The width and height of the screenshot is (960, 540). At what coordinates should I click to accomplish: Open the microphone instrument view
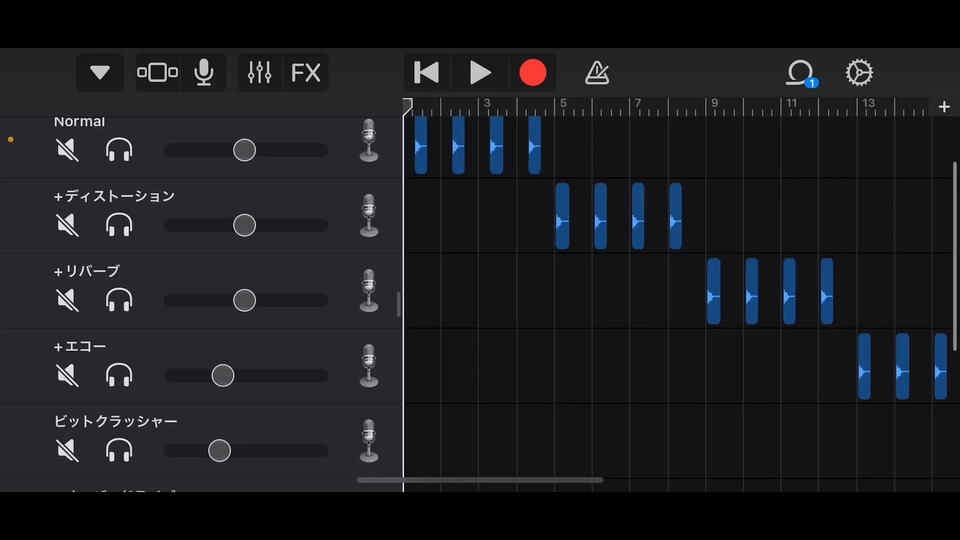coord(204,73)
